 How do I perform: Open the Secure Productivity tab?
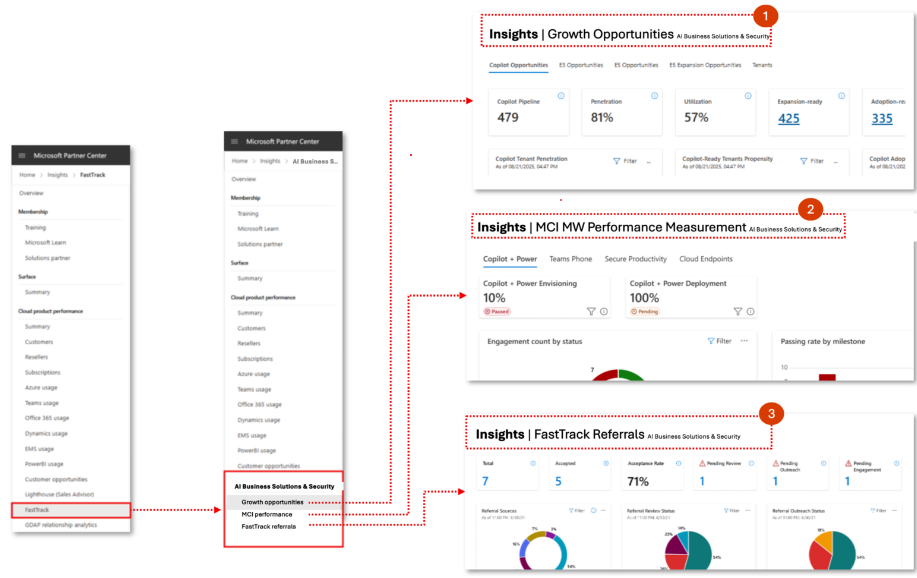(635, 259)
